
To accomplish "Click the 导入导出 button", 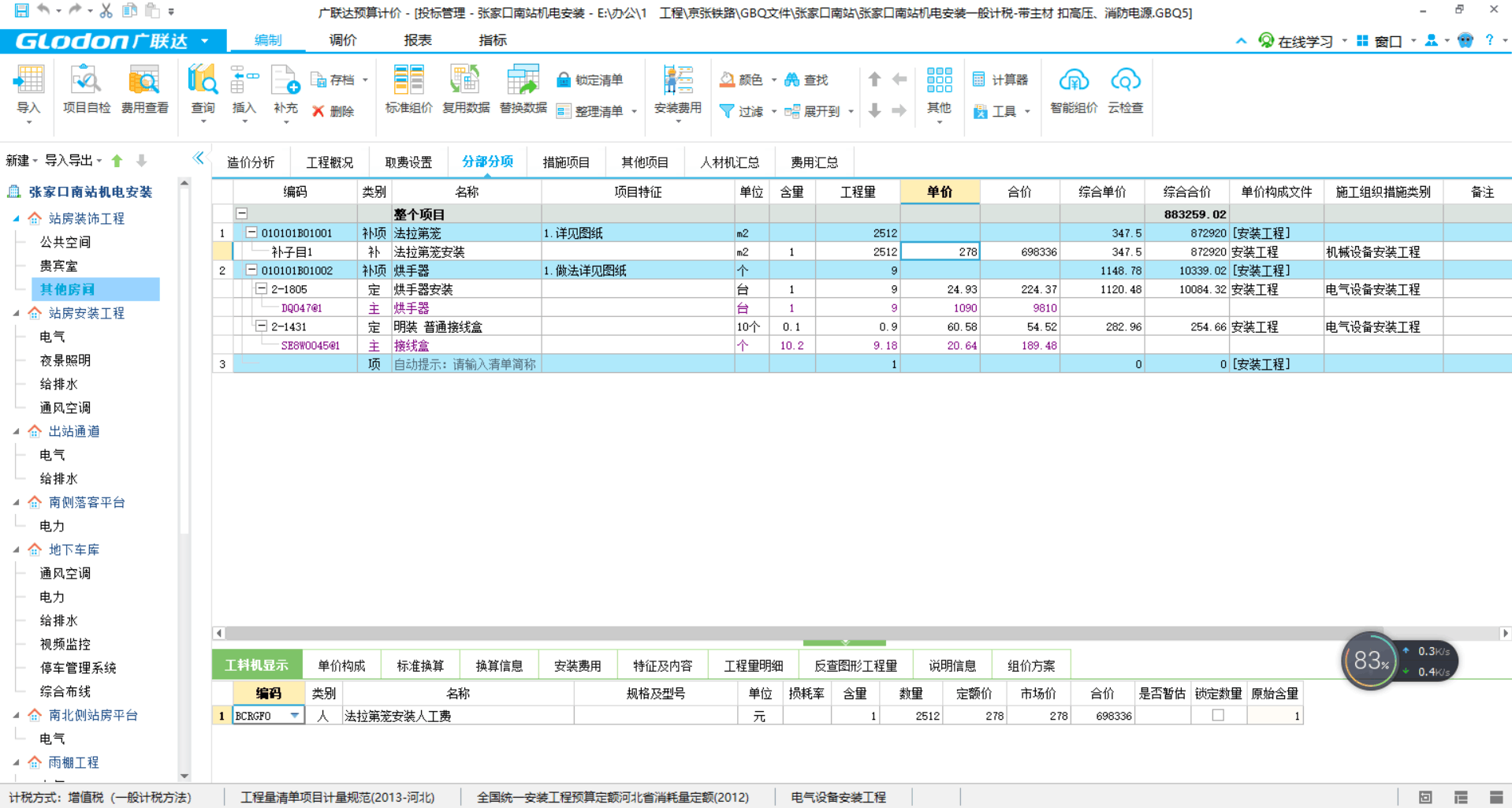I will pos(73,161).
